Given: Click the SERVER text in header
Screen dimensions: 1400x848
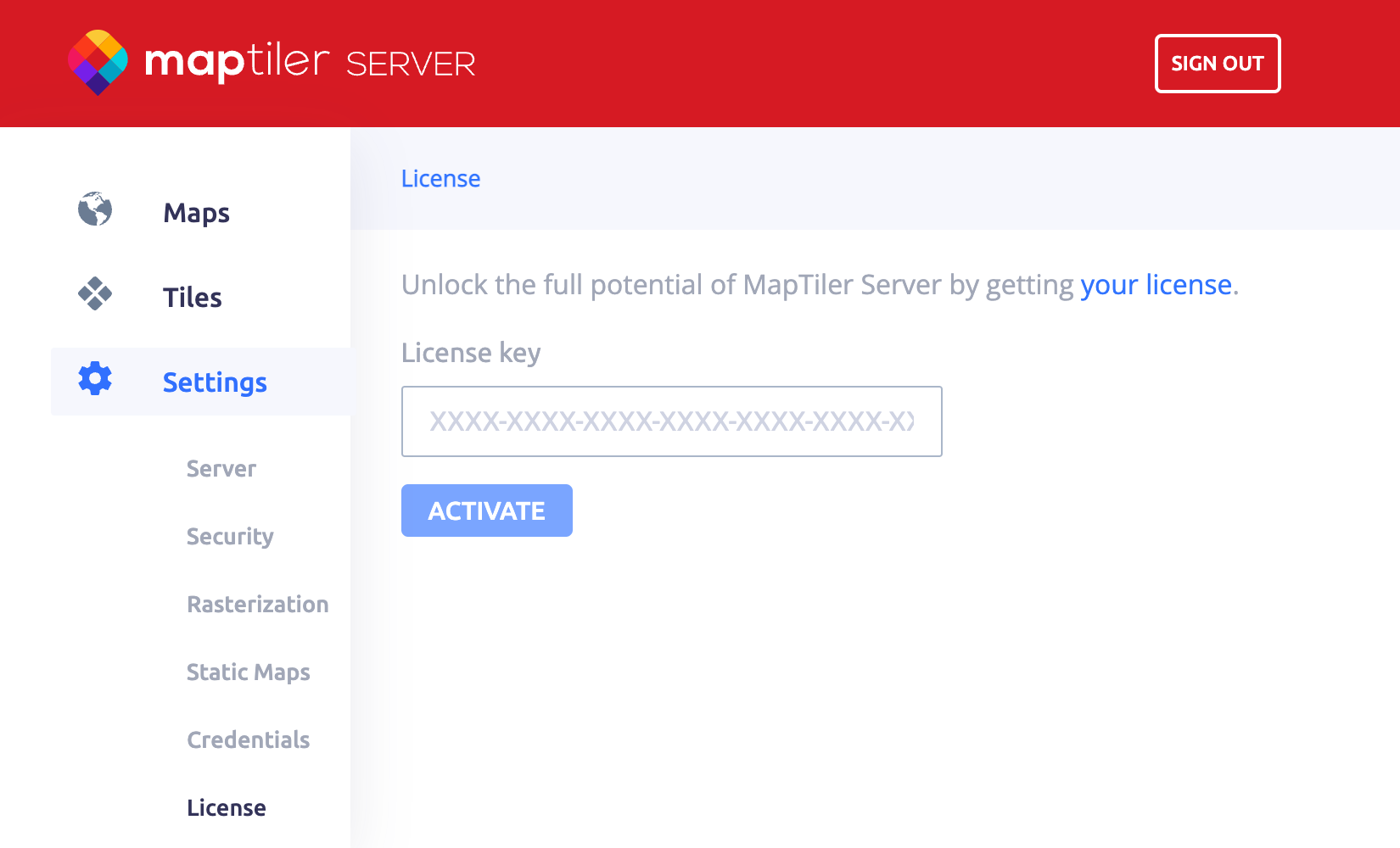Looking at the screenshot, I should tap(411, 64).
